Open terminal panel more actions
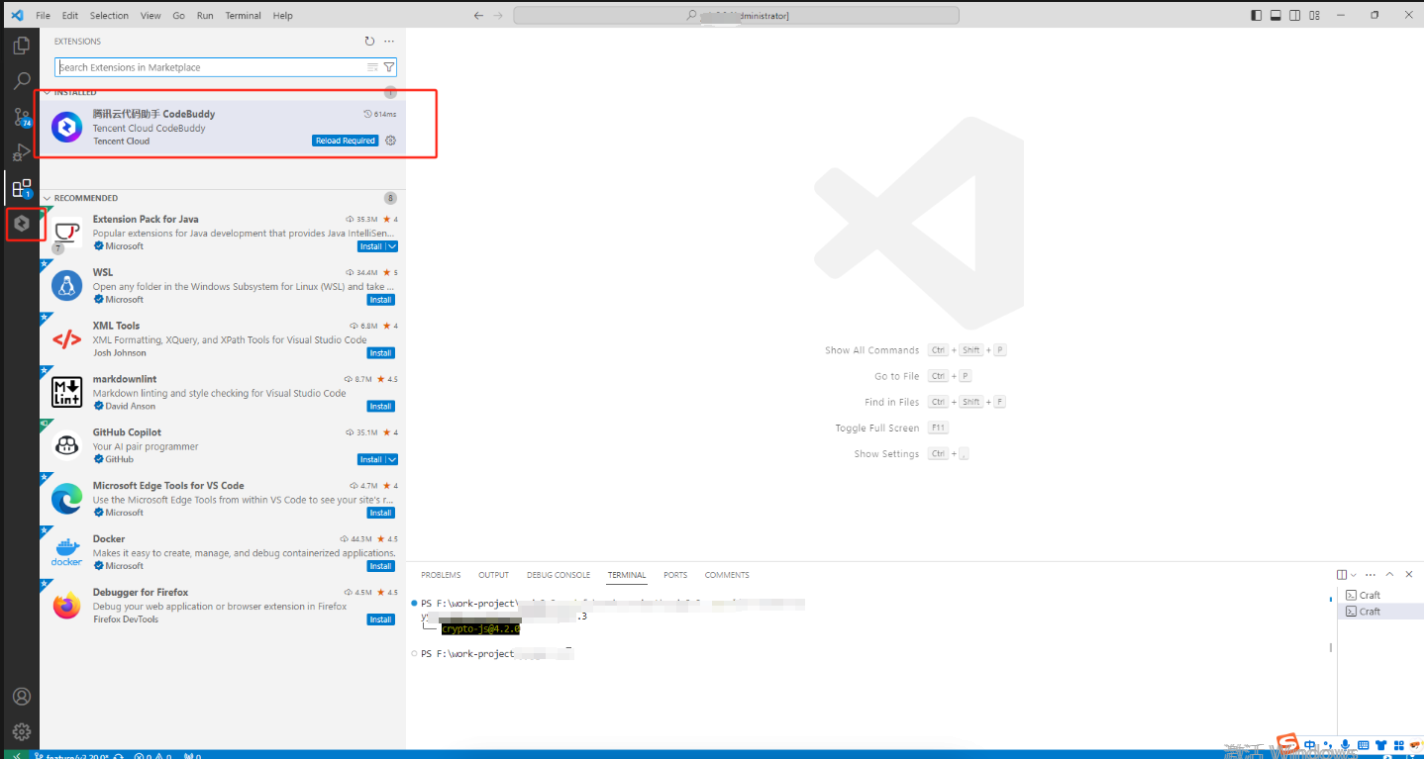 pyautogui.click(x=1370, y=575)
